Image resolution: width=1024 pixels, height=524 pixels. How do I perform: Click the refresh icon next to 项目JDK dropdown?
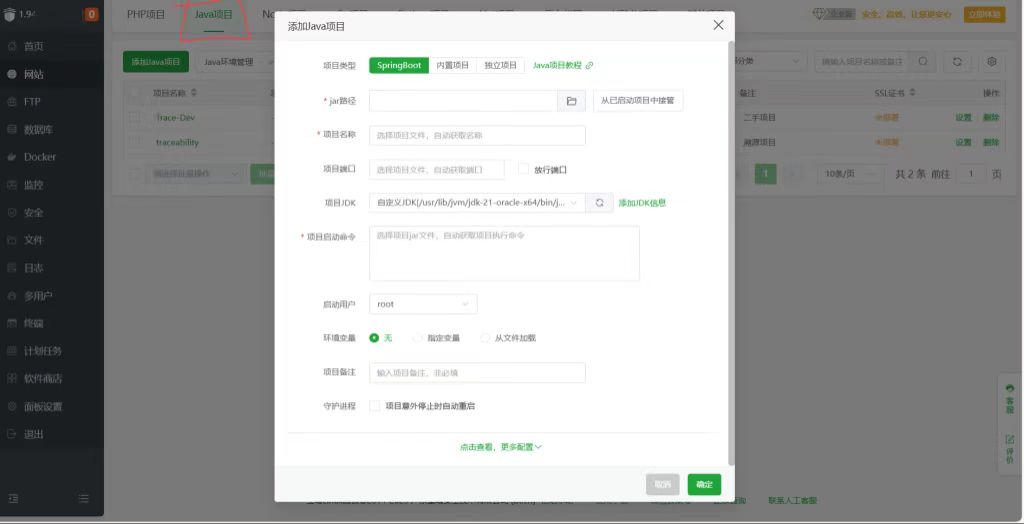[599, 203]
